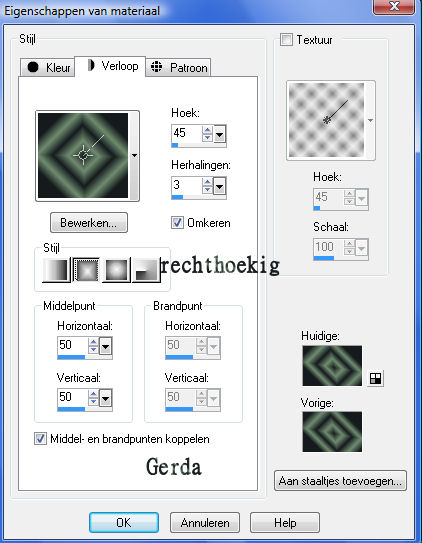This screenshot has width=422, height=543.
Task: Open the gradient Hoek slider dropdown
Action: tap(219, 134)
